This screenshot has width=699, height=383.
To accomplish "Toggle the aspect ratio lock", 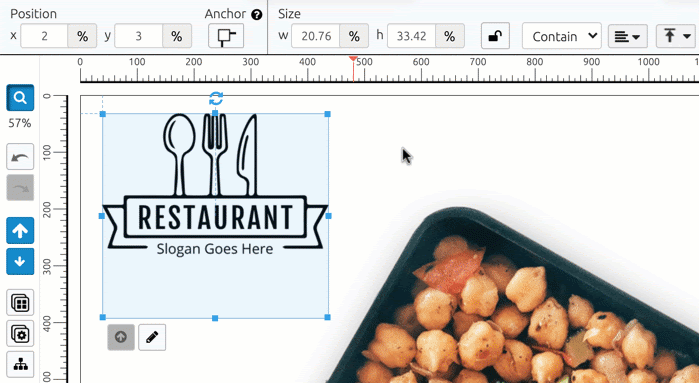I will pos(495,36).
